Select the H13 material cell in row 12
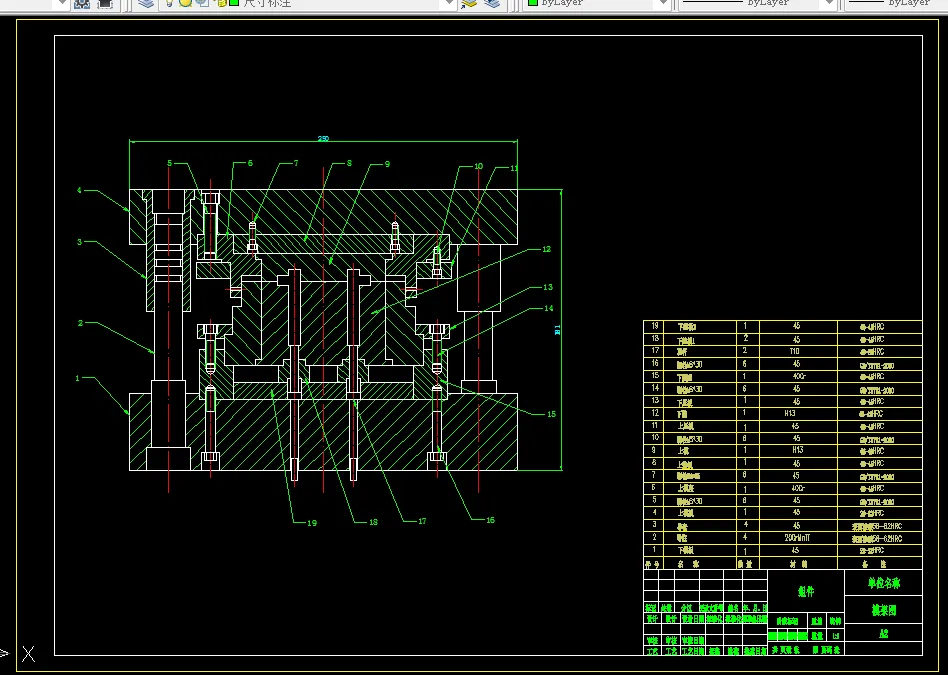 click(x=790, y=414)
